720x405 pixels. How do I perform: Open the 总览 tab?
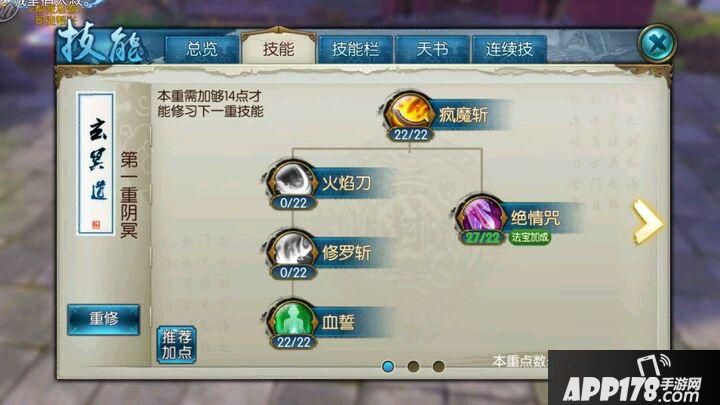pyautogui.click(x=202, y=49)
